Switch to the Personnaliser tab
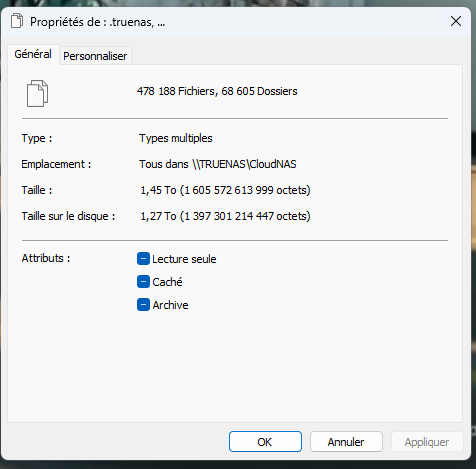 (x=95, y=56)
